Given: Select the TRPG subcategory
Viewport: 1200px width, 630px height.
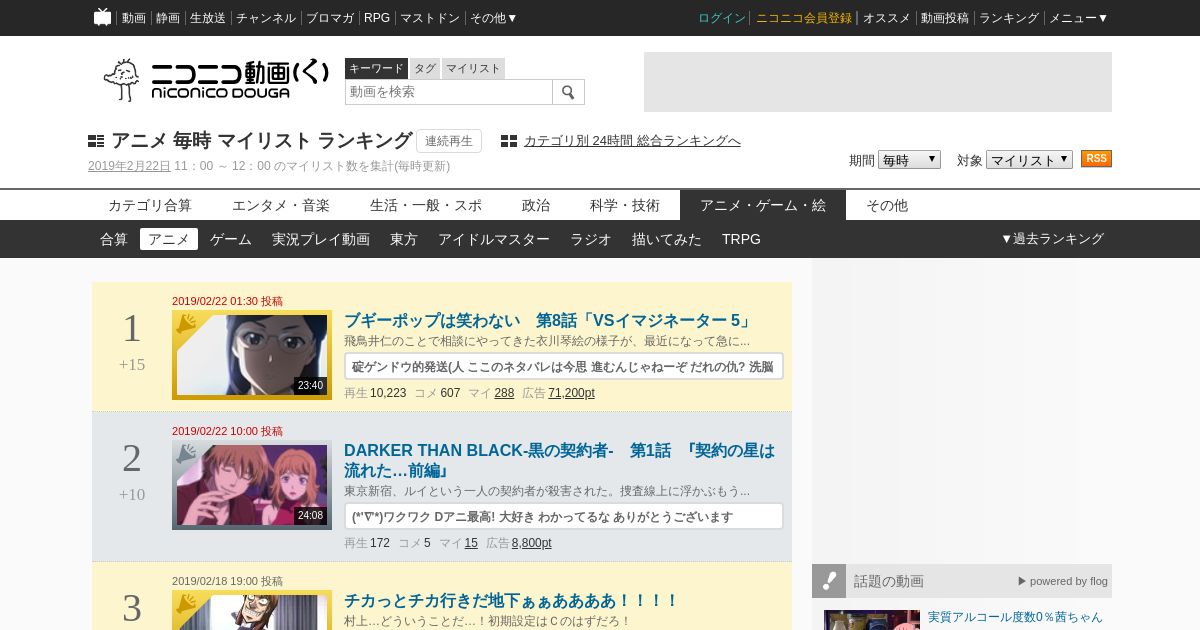Looking at the screenshot, I should click(741, 239).
